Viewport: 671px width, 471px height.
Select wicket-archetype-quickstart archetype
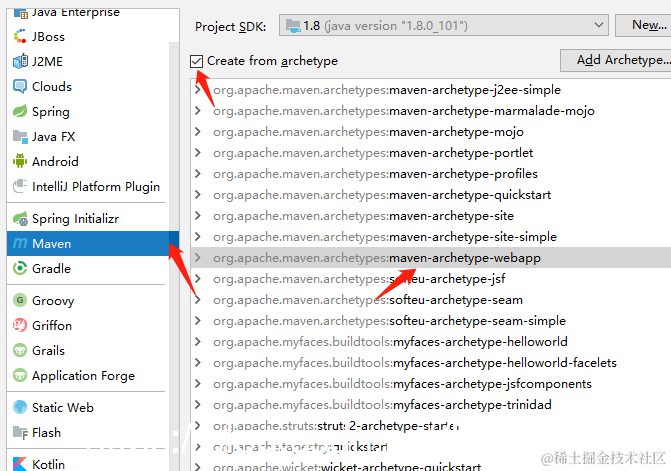(x=401, y=466)
